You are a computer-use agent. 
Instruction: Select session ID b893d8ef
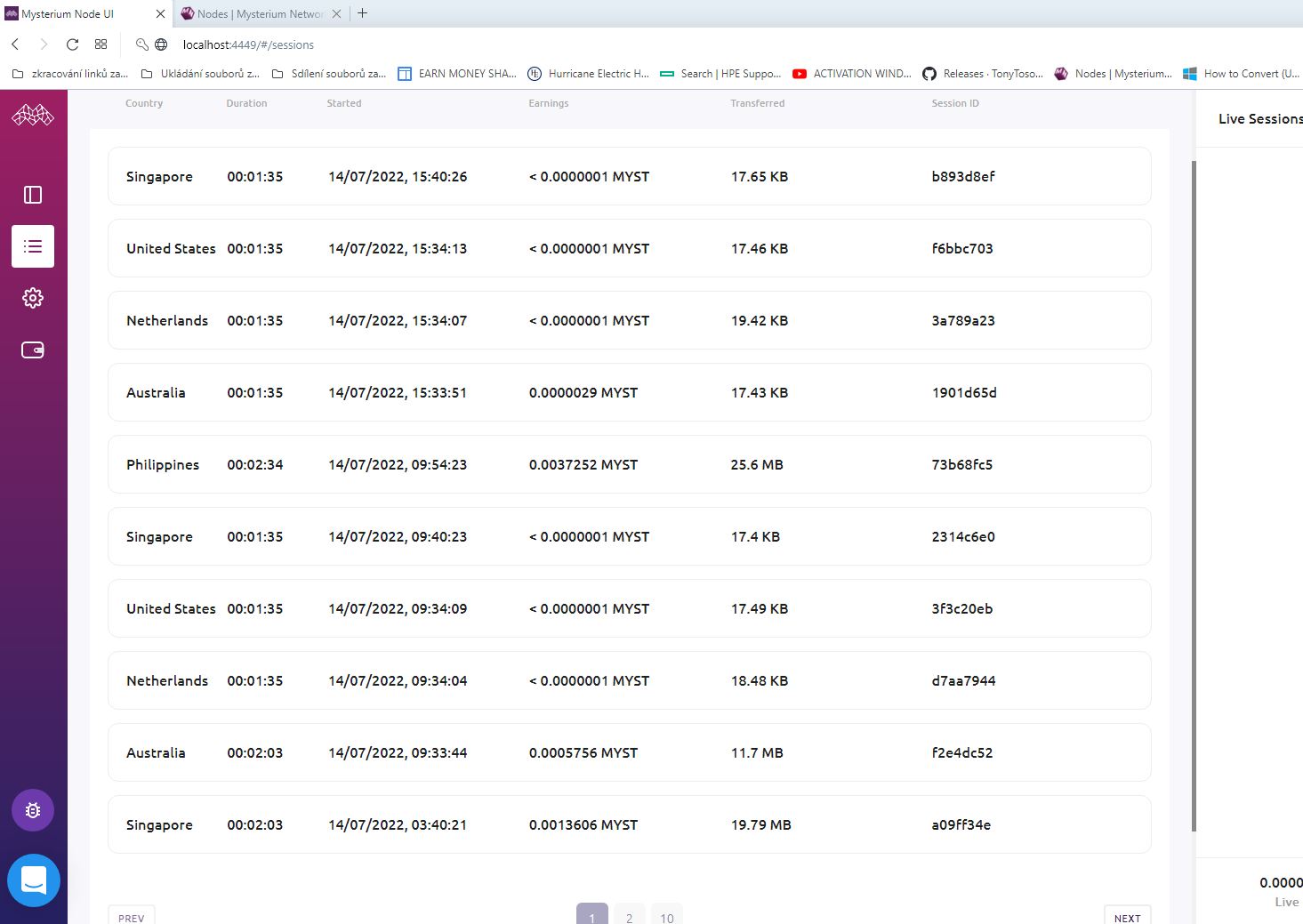tap(963, 176)
